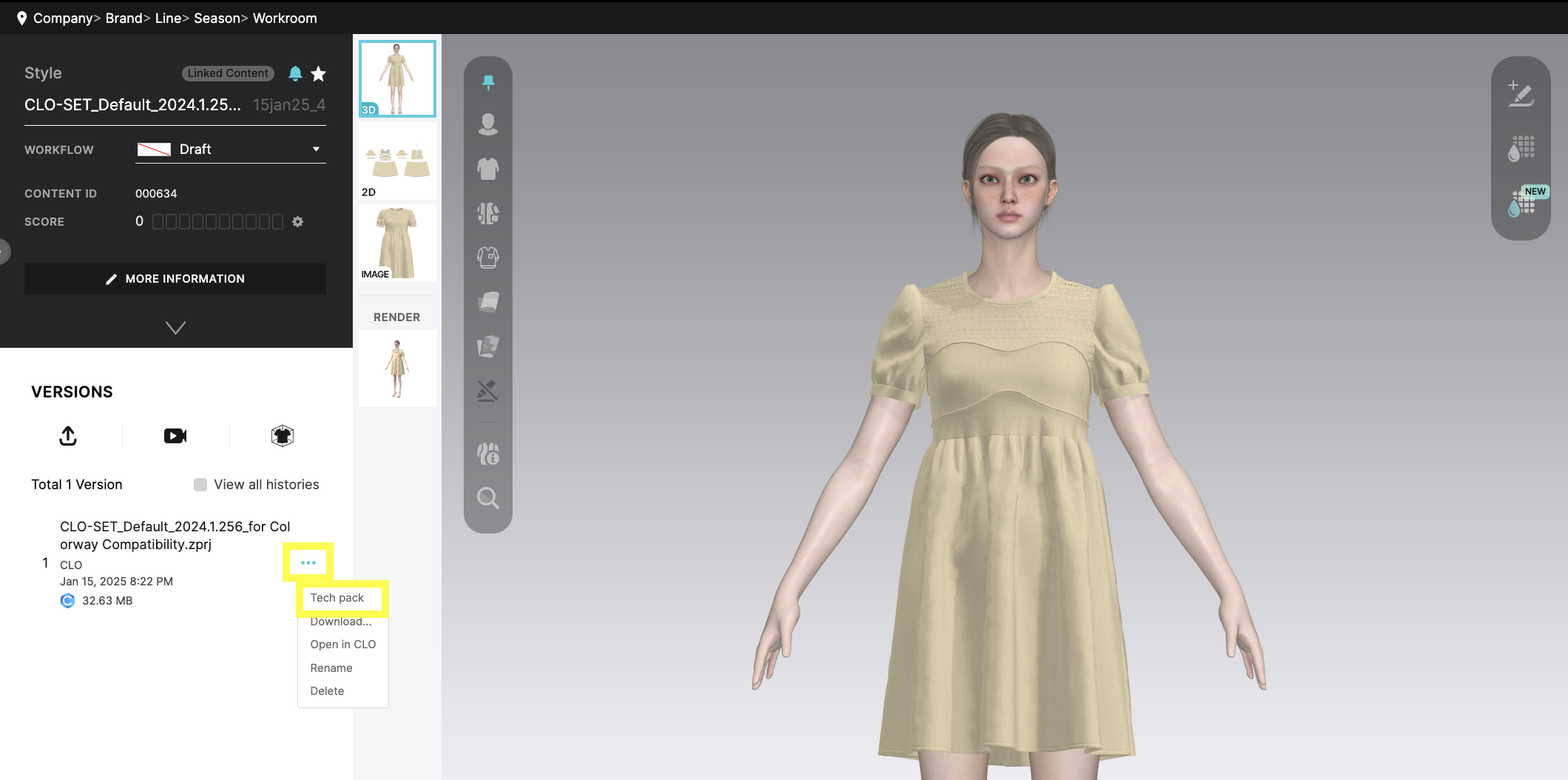Viewport: 1568px width, 780px height.
Task: Choose Tech pack from the context menu
Action: click(x=337, y=598)
